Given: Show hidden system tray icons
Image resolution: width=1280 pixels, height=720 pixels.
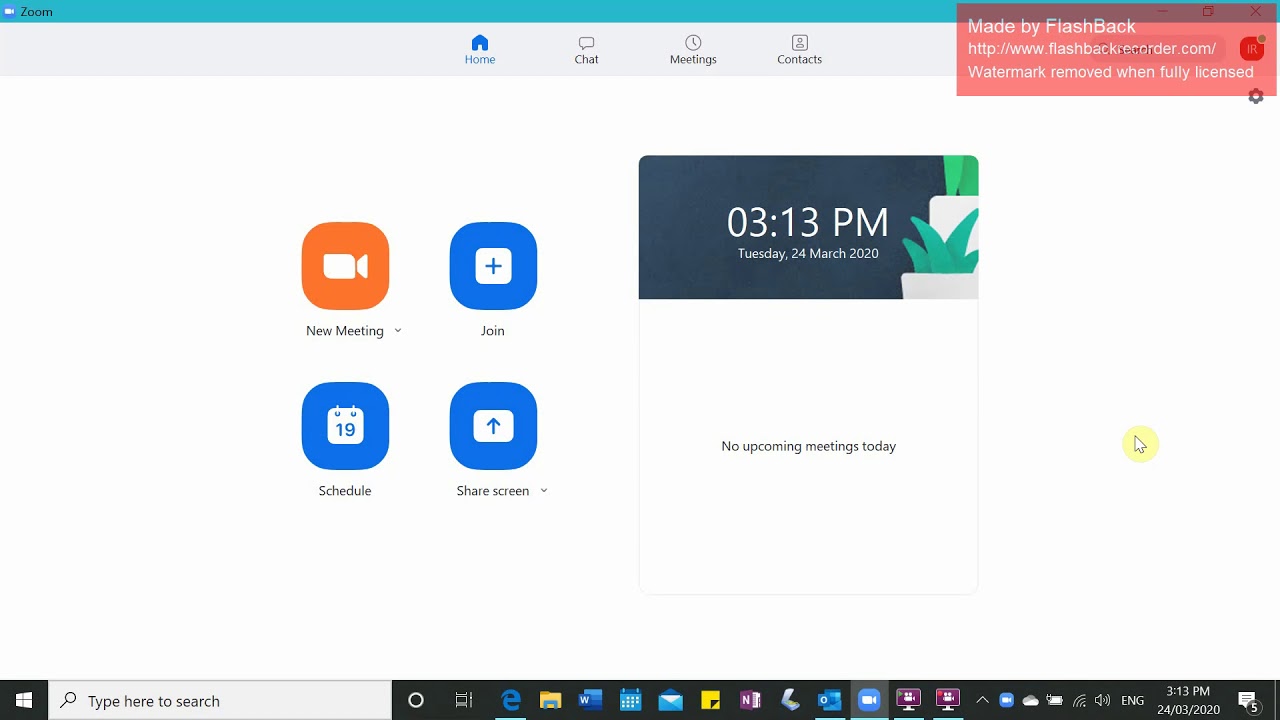Looking at the screenshot, I should point(982,701).
